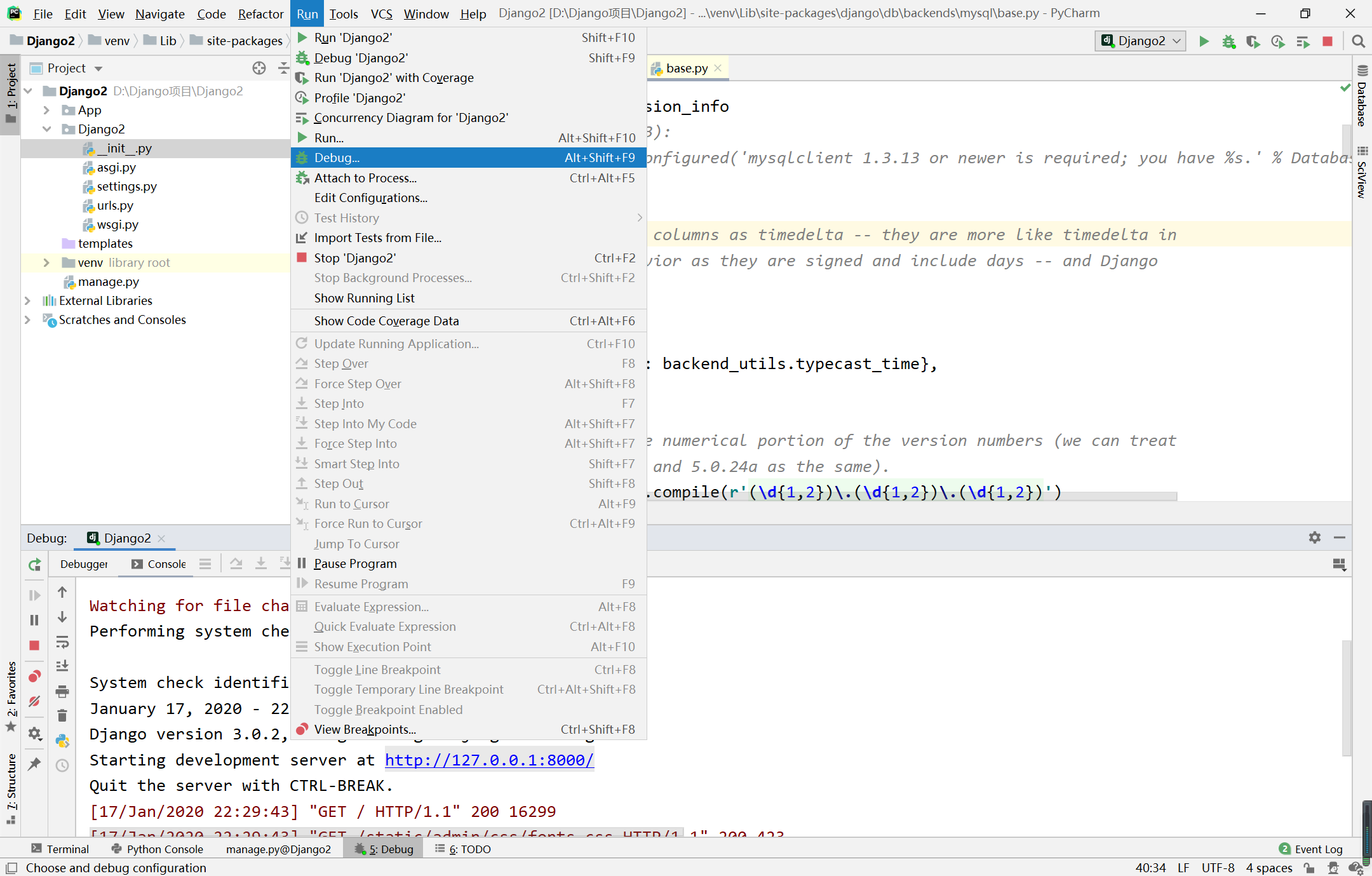Select View Breakpoints... menu entry

(x=468, y=729)
